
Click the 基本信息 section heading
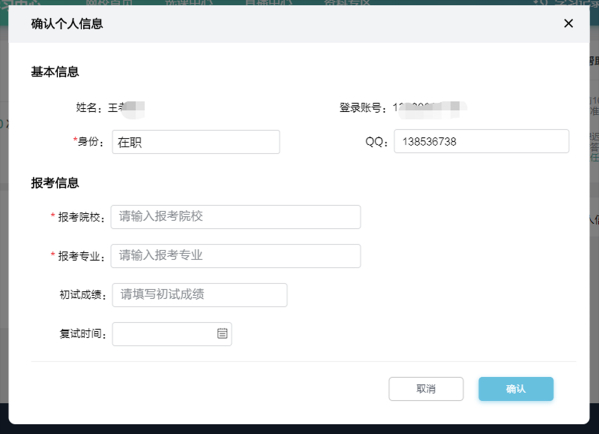click(x=55, y=72)
